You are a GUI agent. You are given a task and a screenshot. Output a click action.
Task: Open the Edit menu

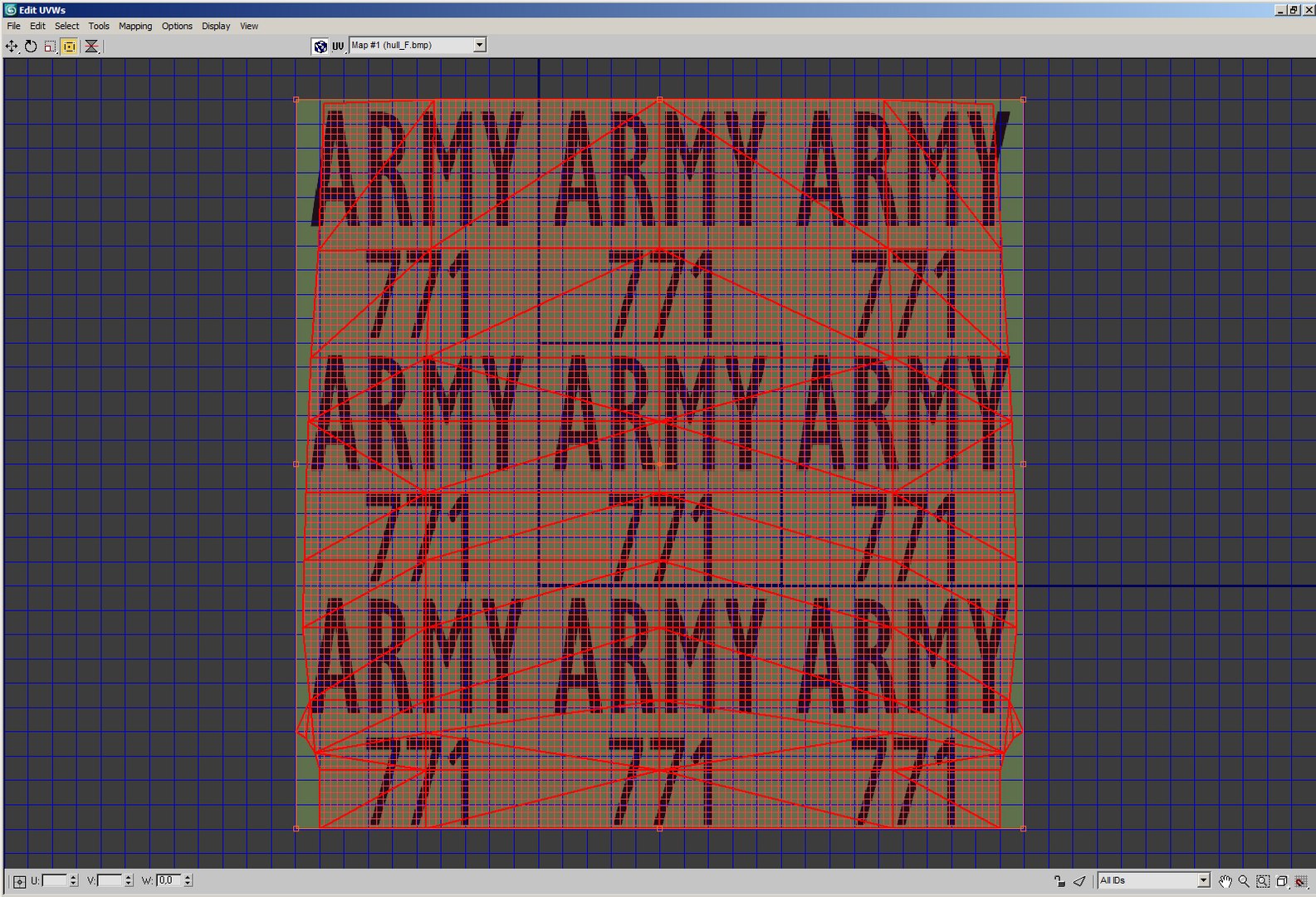(x=37, y=26)
